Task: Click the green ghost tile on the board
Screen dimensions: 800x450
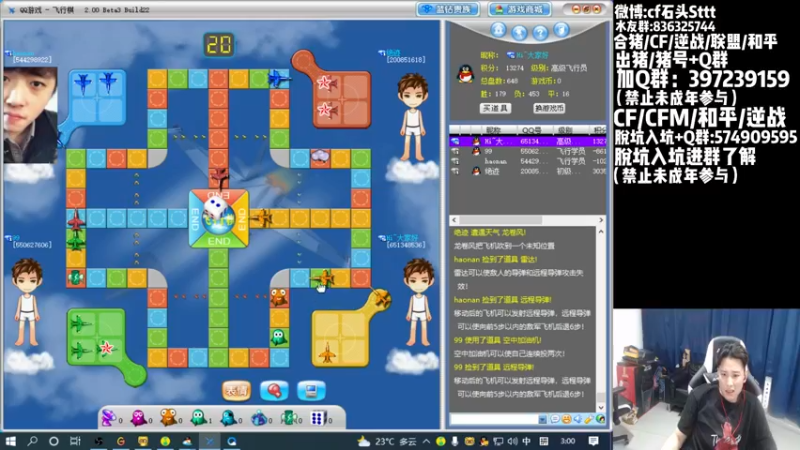Action: point(279,337)
